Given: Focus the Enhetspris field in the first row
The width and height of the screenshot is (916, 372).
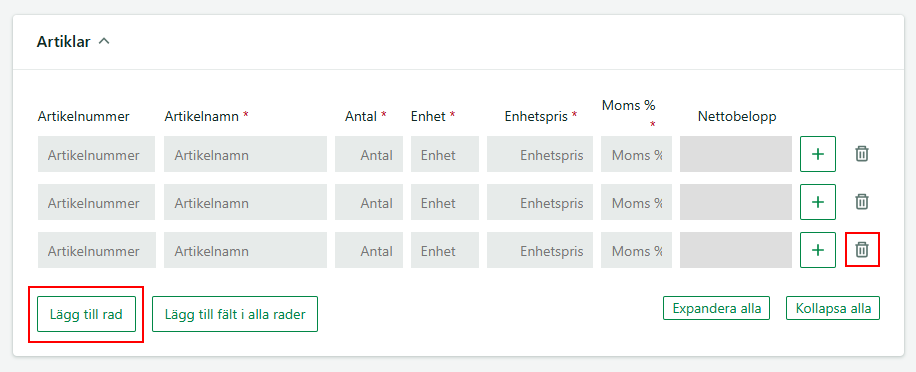Looking at the screenshot, I should [x=540, y=154].
